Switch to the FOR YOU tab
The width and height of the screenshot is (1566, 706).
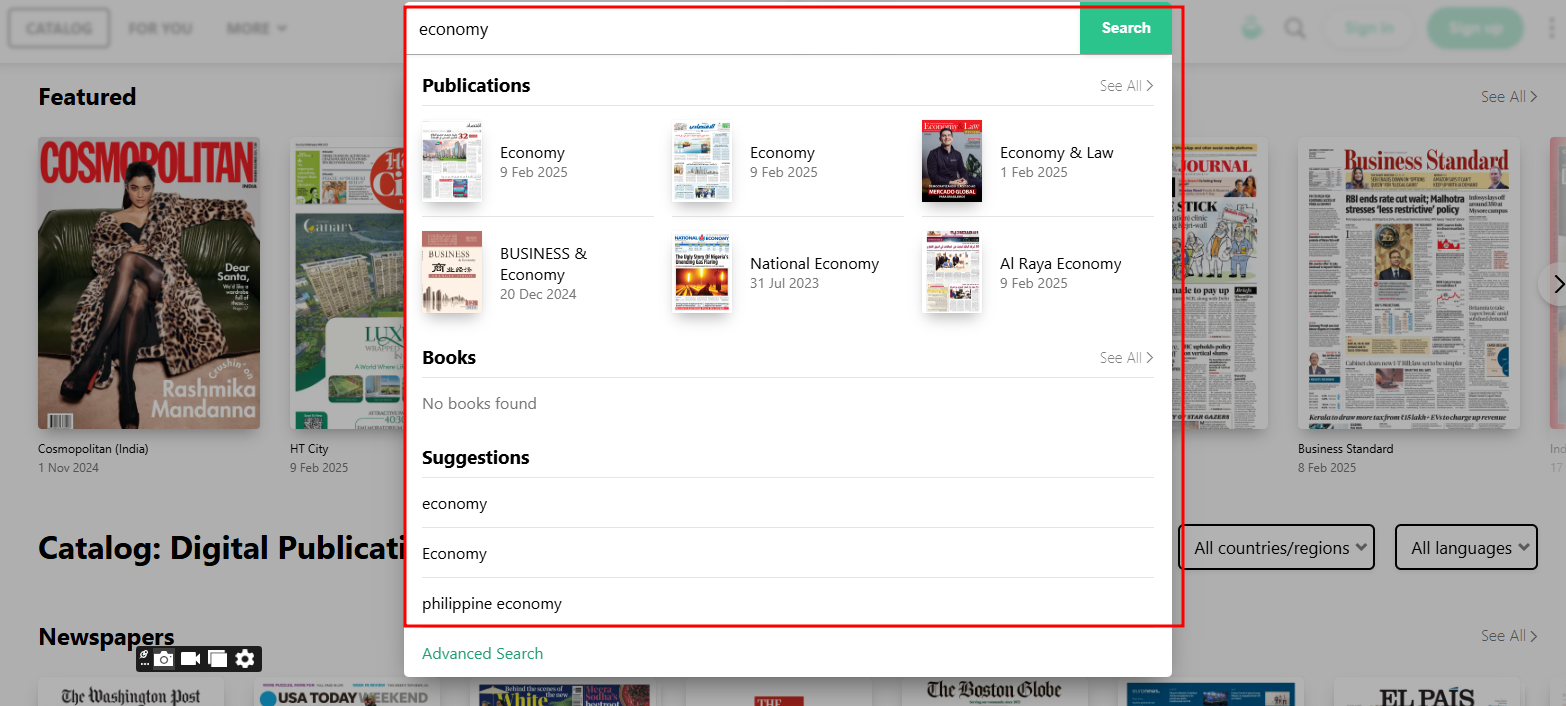160,28
